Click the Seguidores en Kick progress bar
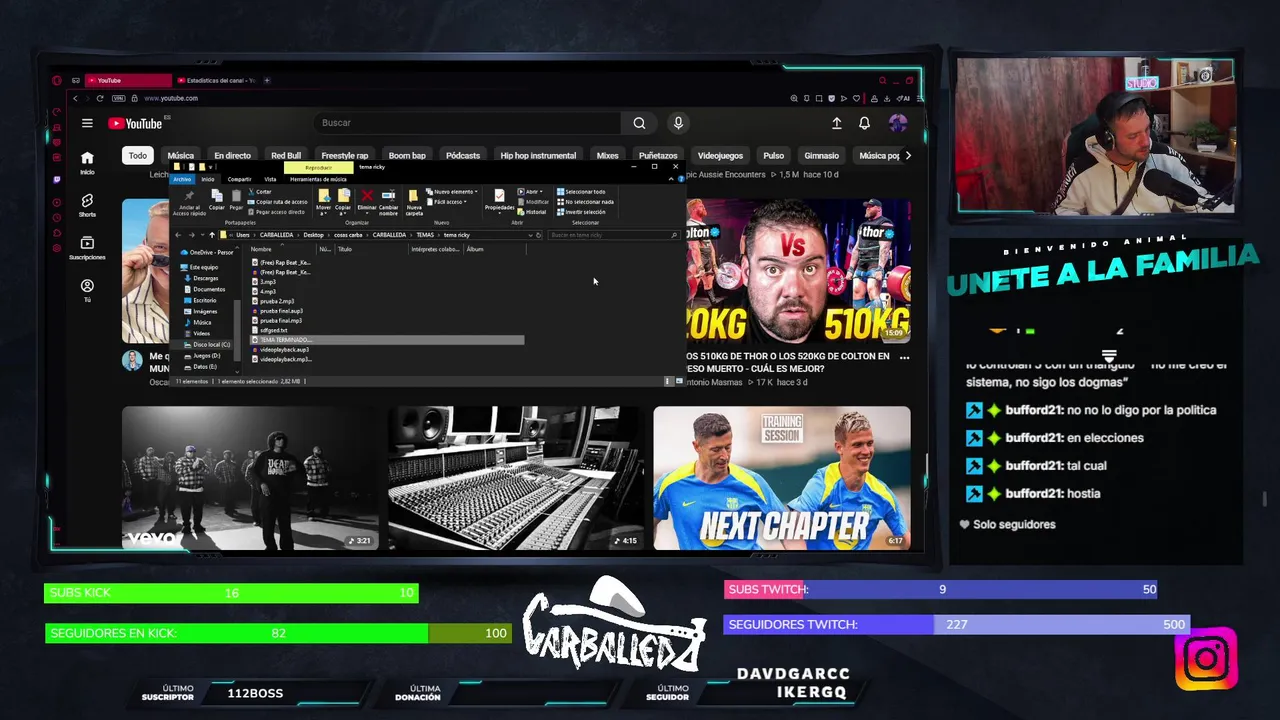 (x=277, y=633)
